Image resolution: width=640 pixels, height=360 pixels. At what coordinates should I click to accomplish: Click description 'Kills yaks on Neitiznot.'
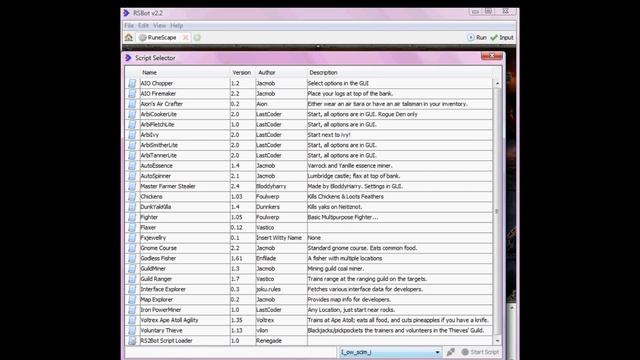click(x=335, y=207)
